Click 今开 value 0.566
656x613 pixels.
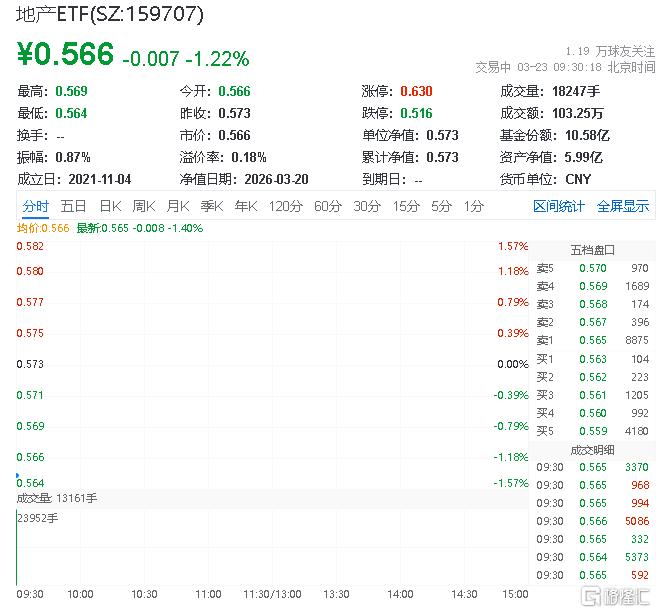coord(234,91)
